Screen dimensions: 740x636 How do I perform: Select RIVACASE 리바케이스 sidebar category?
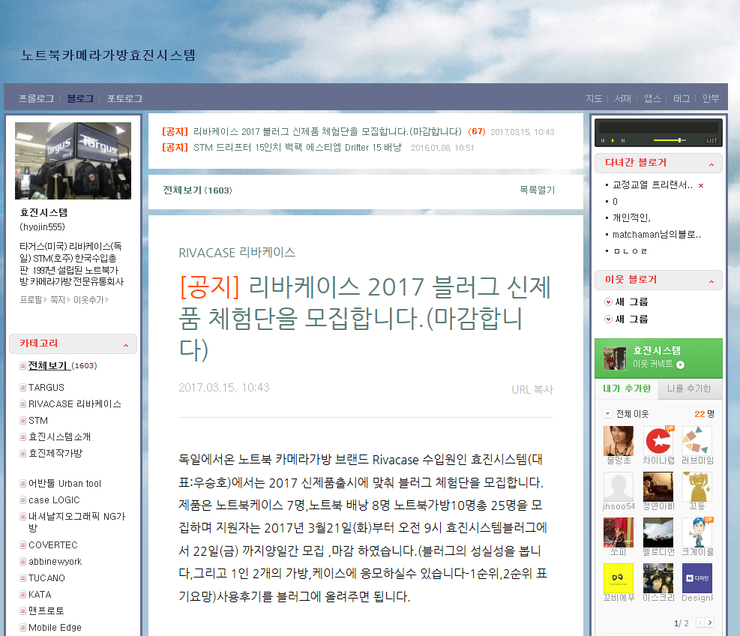[x=75, y=404]
